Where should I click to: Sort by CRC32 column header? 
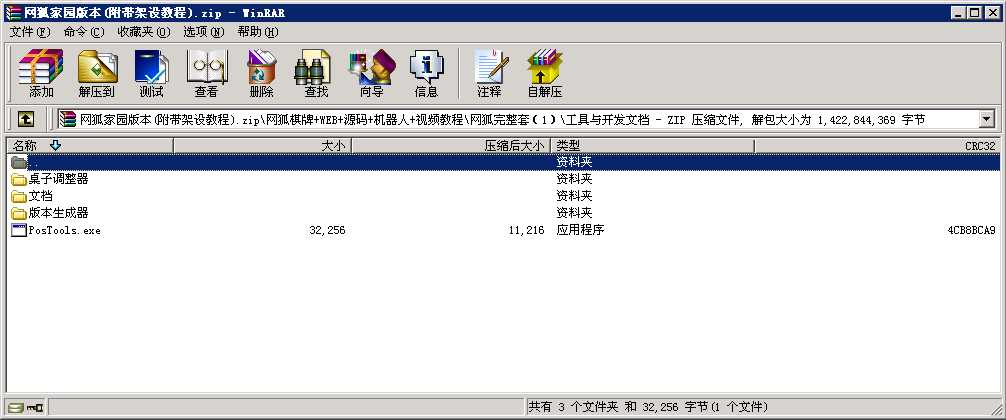877,146
